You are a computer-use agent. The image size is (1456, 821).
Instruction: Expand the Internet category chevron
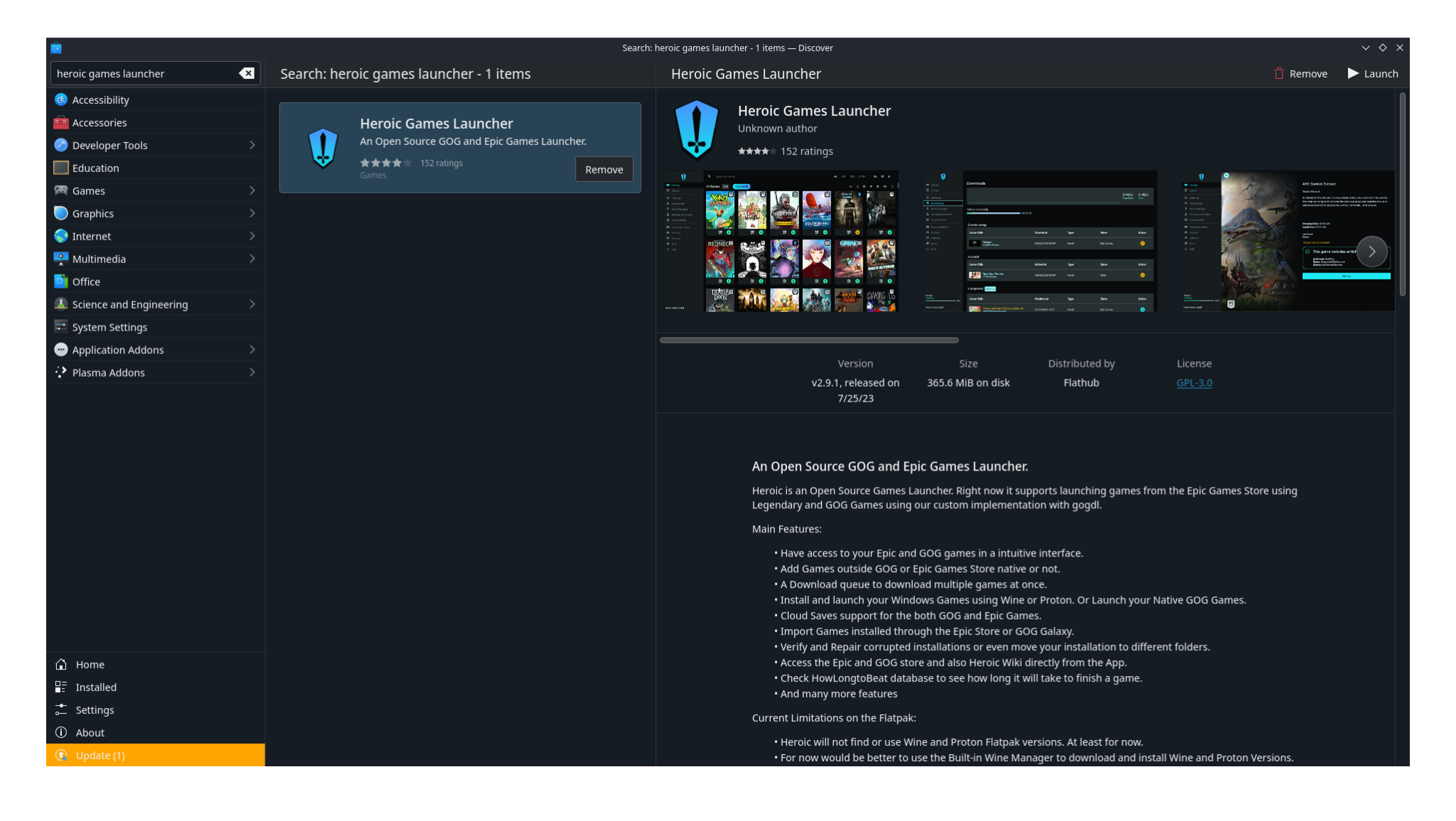click(x=252, y=236)
